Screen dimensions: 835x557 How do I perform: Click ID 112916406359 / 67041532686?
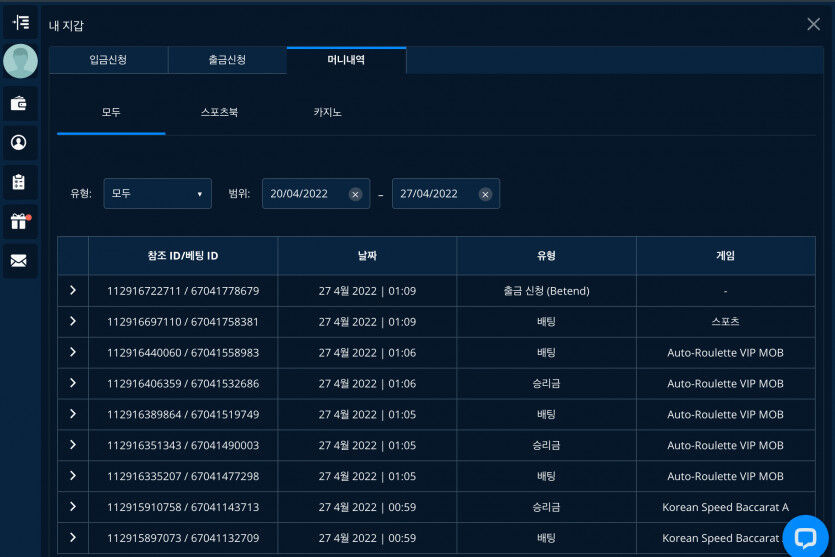183,383
